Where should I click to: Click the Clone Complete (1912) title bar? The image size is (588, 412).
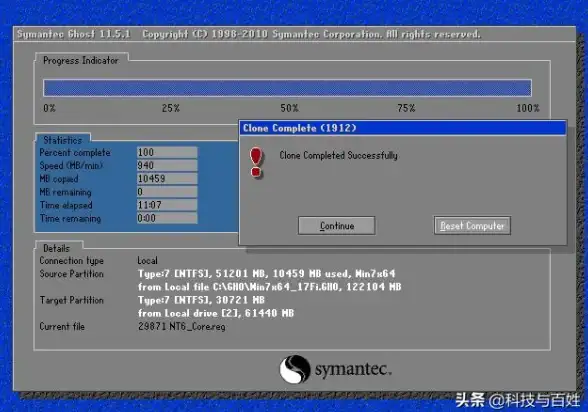402,128
